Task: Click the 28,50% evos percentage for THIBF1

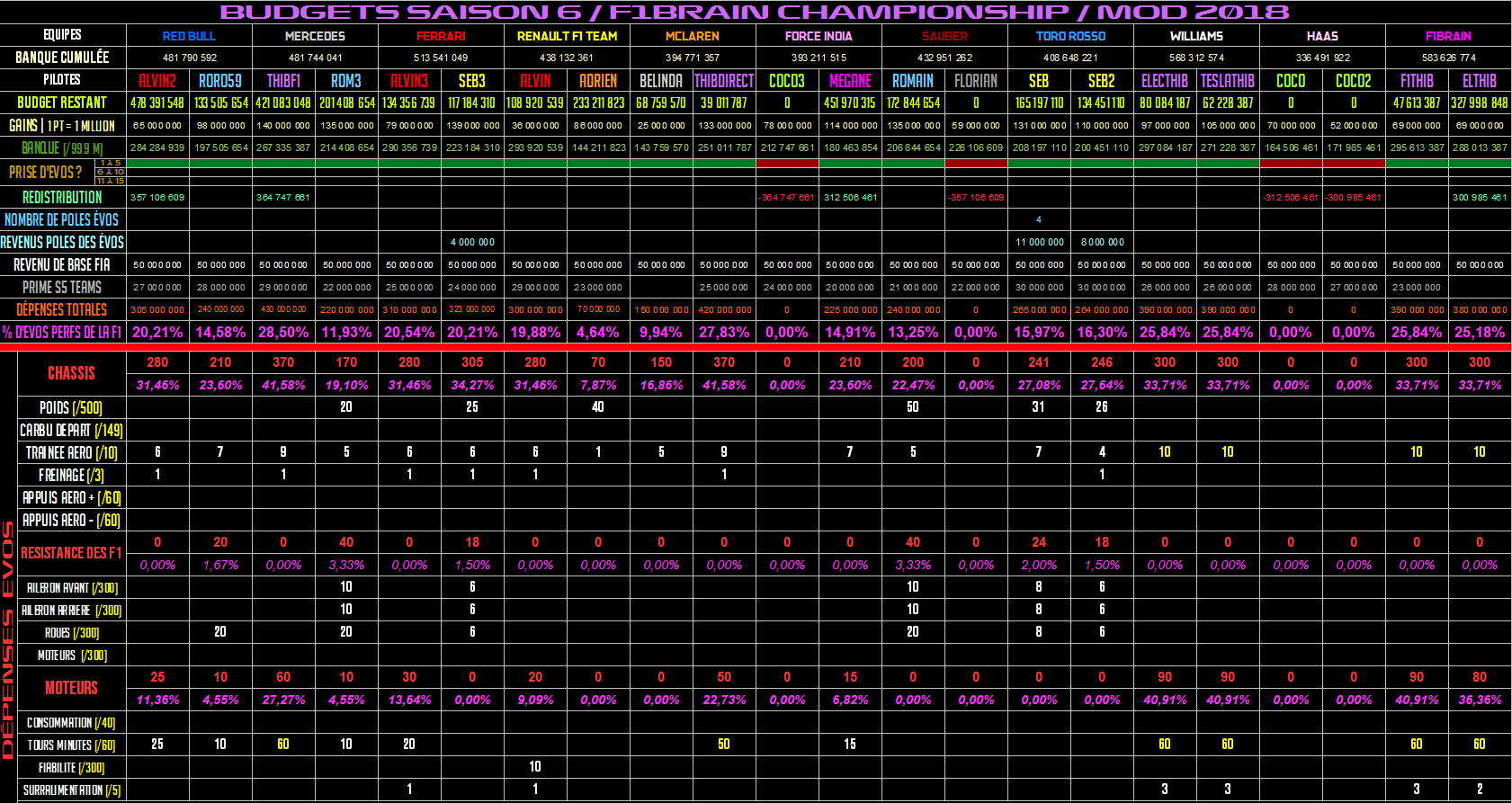Action: point(283,332)
